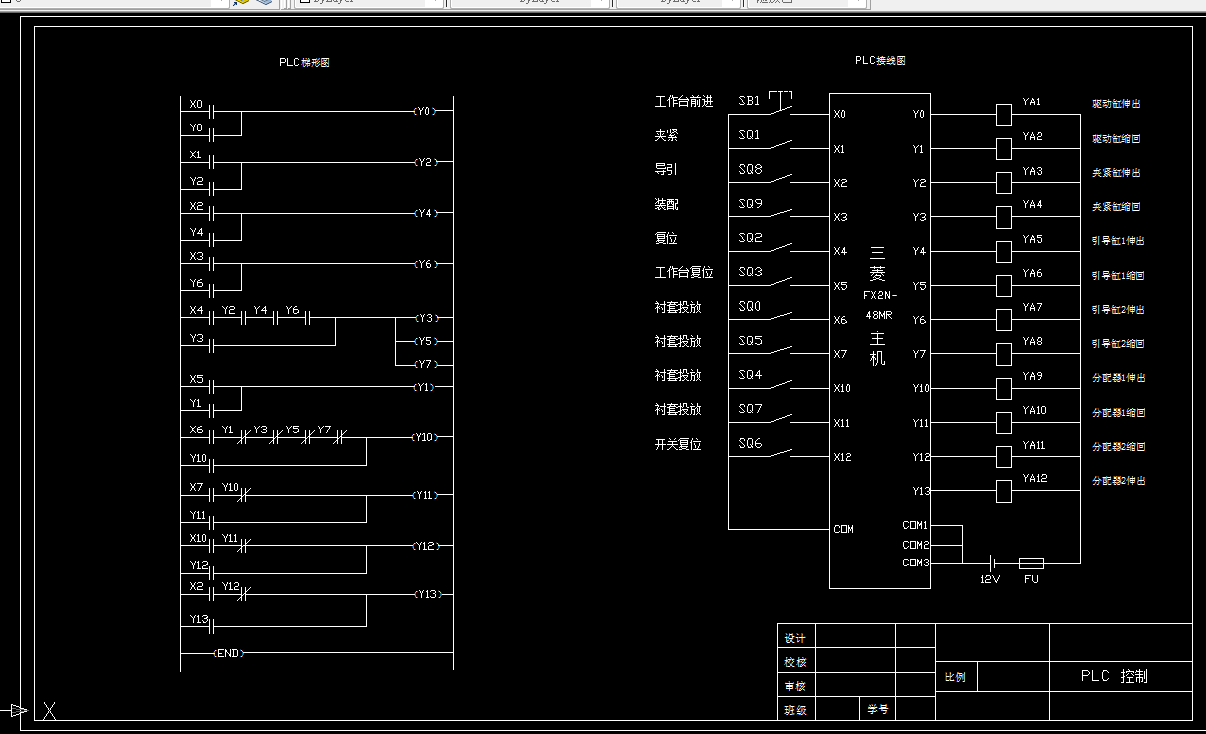Click the PLC 控制 title block cell
This screenshot has width=1206, height=734.
(x=1121, y=676)
